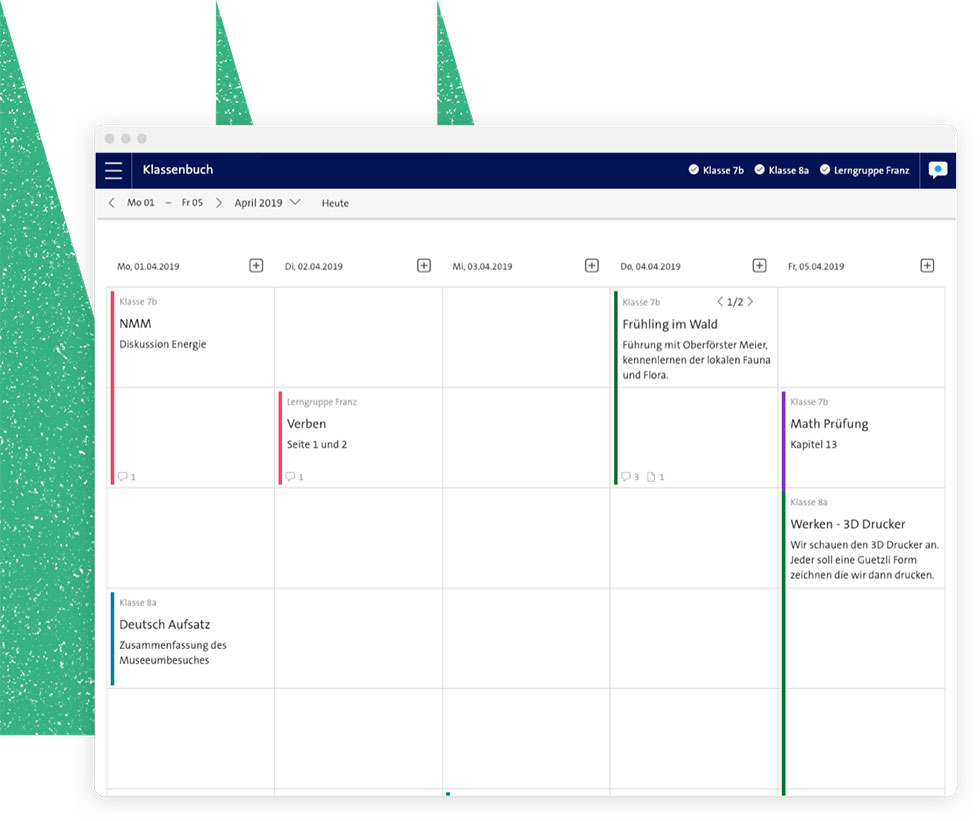Image resolution: width=980 pixels, height=821 pixels.
Task: Open the hamburger menu in Klassenbuch header
Action: pyautogui.click(x=114, y=170)
